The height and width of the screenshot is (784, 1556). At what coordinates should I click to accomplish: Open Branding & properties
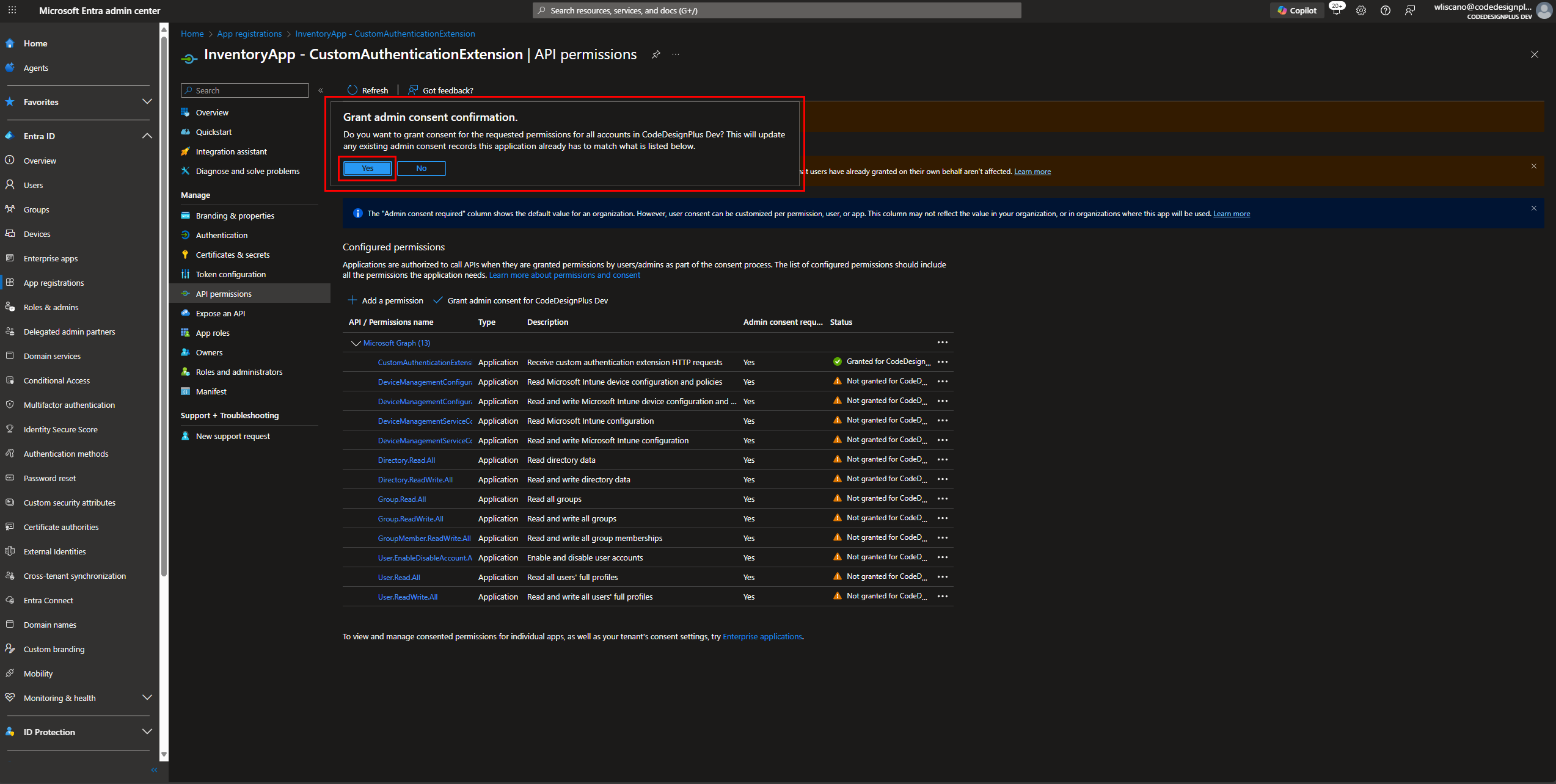tap(235, 216)
